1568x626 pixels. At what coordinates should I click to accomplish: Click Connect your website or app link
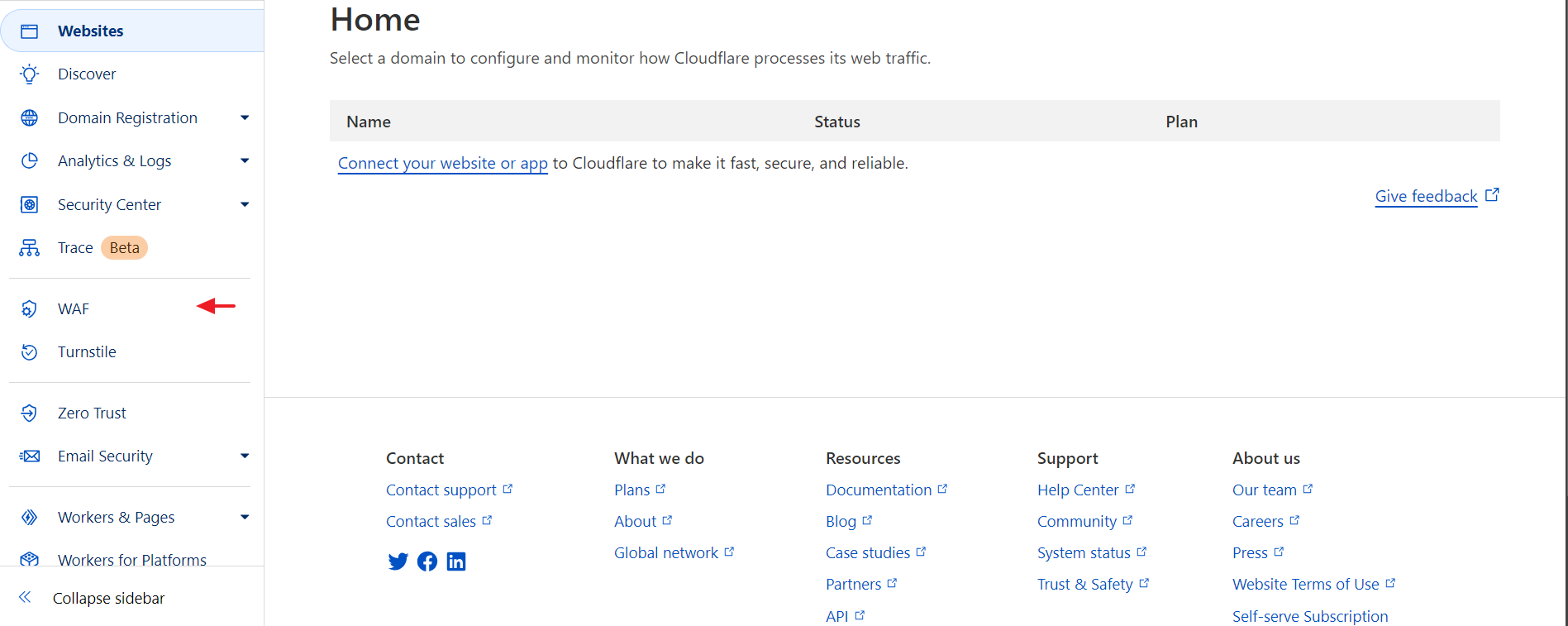[x=442, y=164]
